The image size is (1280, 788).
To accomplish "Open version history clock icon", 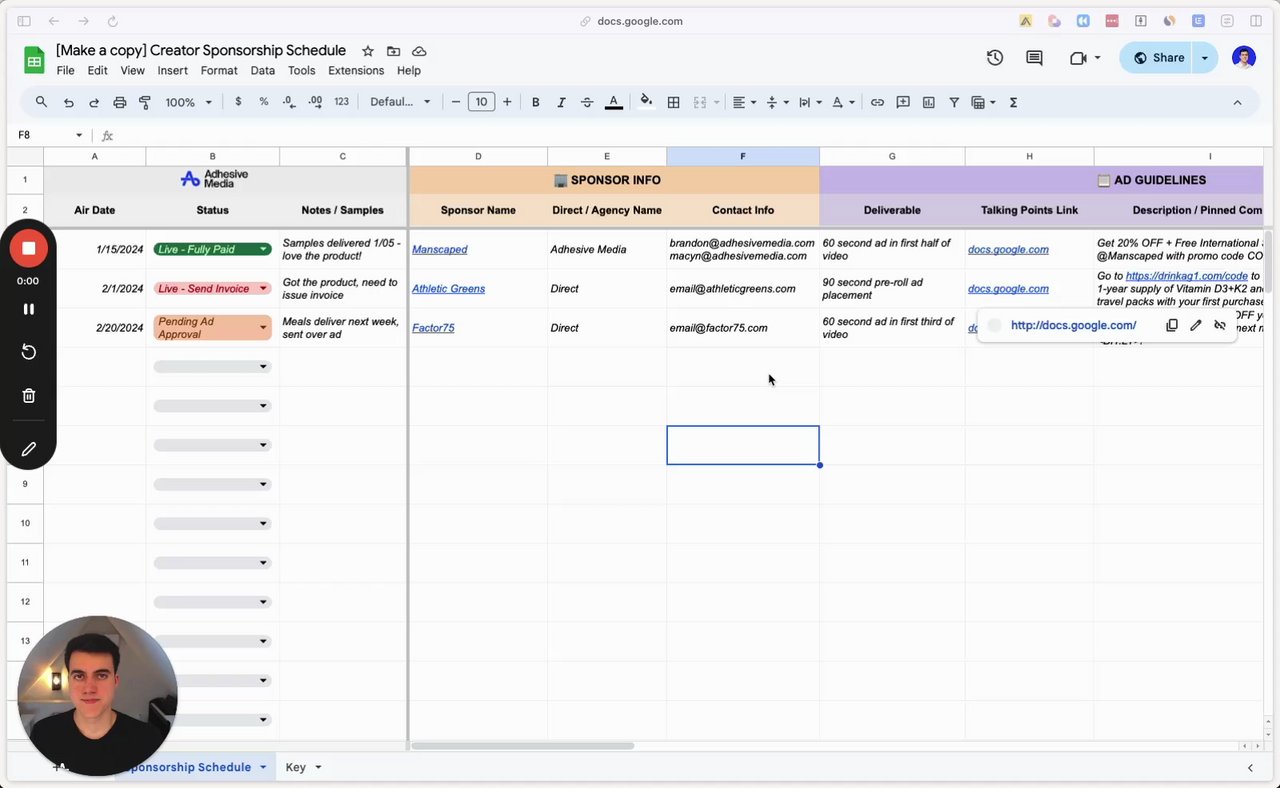I will 995,58.
